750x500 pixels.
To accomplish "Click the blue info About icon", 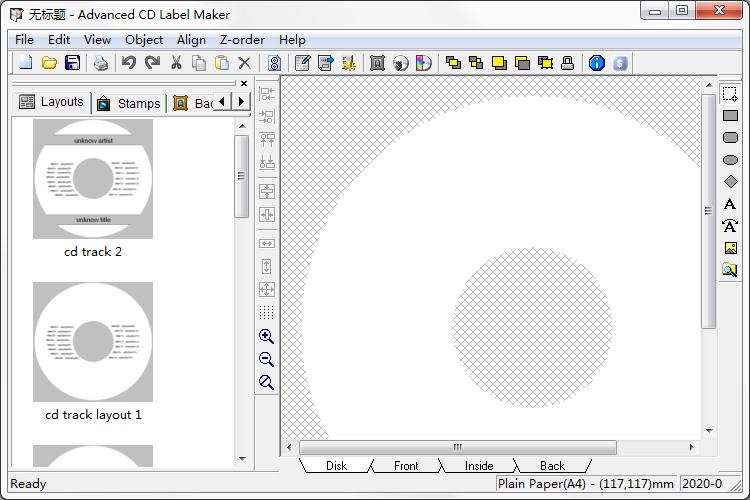I will coord(597,63).
